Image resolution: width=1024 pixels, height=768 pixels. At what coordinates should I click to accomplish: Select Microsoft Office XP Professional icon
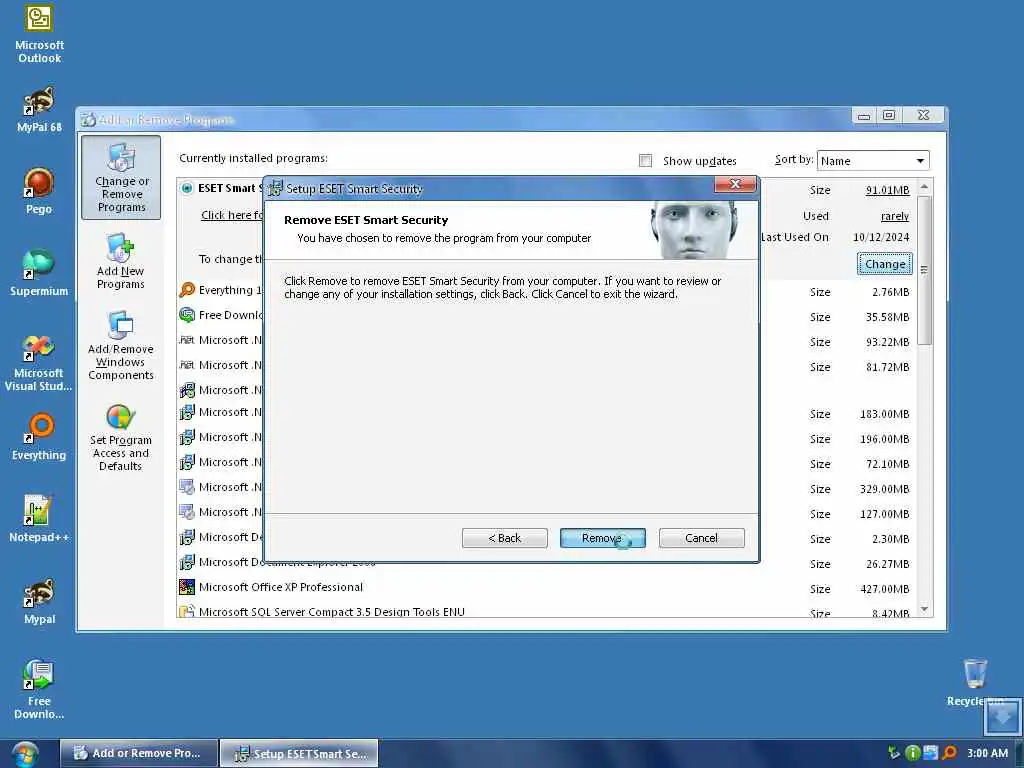187,587
